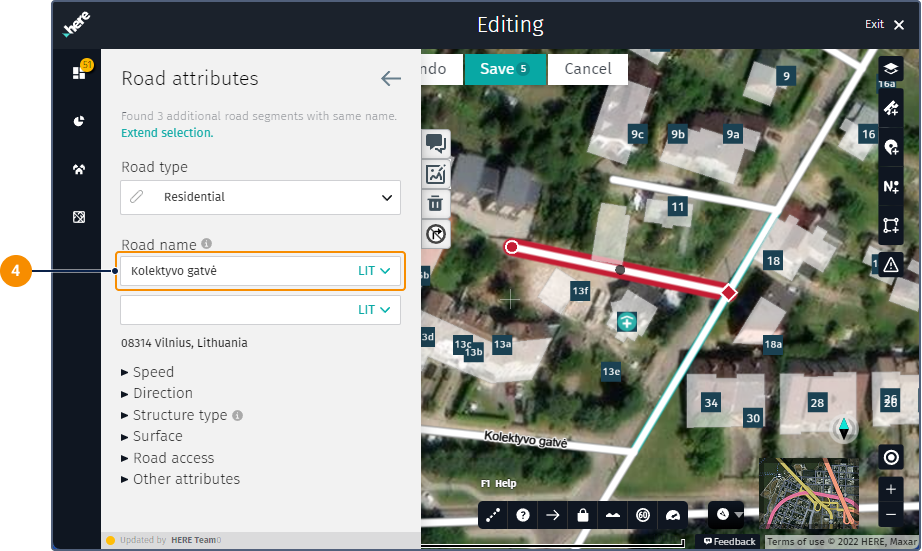The width and height of the screenshot is (922, 551).
Task: Click the speedometer gauge icon
Action: (673, 515)
